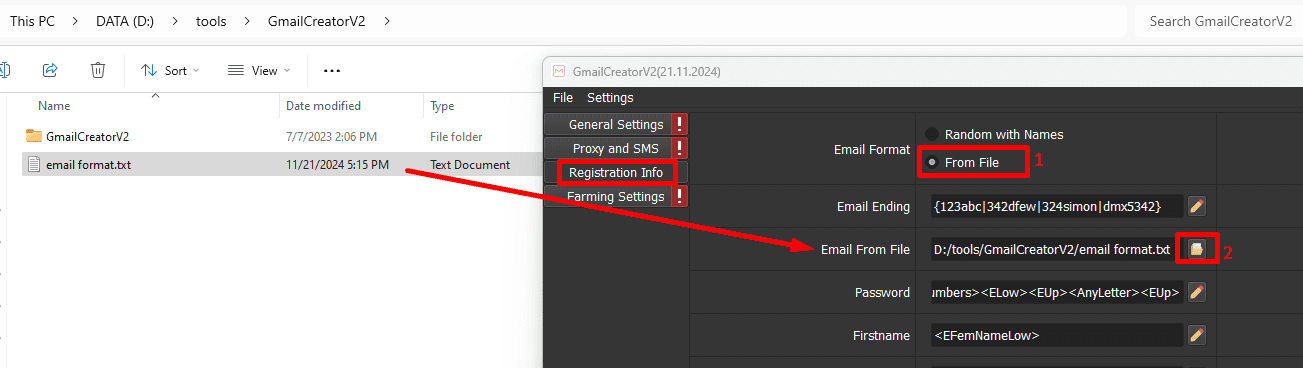This screenshot has height=368, width=1303.
Task: Click the pencil edit icon for Firstname
Action: 1197,336
